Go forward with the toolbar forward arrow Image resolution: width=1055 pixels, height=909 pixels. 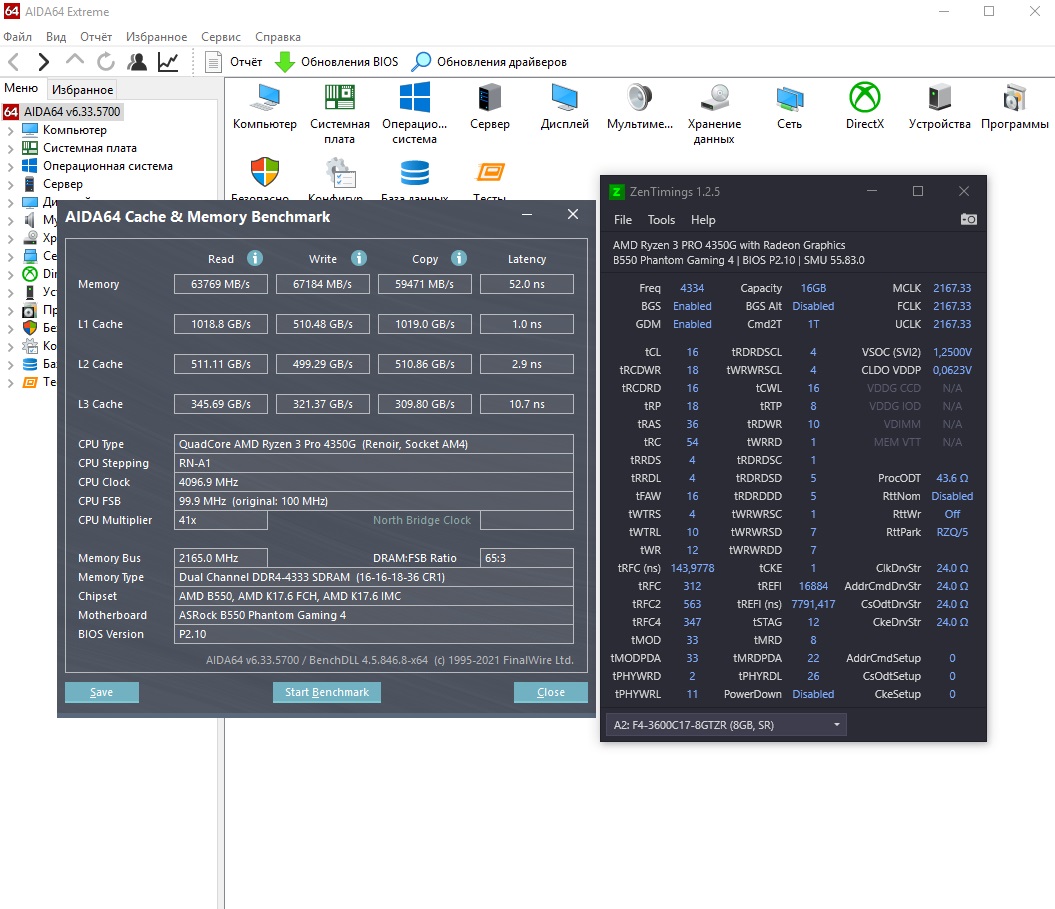coord(44,62)
